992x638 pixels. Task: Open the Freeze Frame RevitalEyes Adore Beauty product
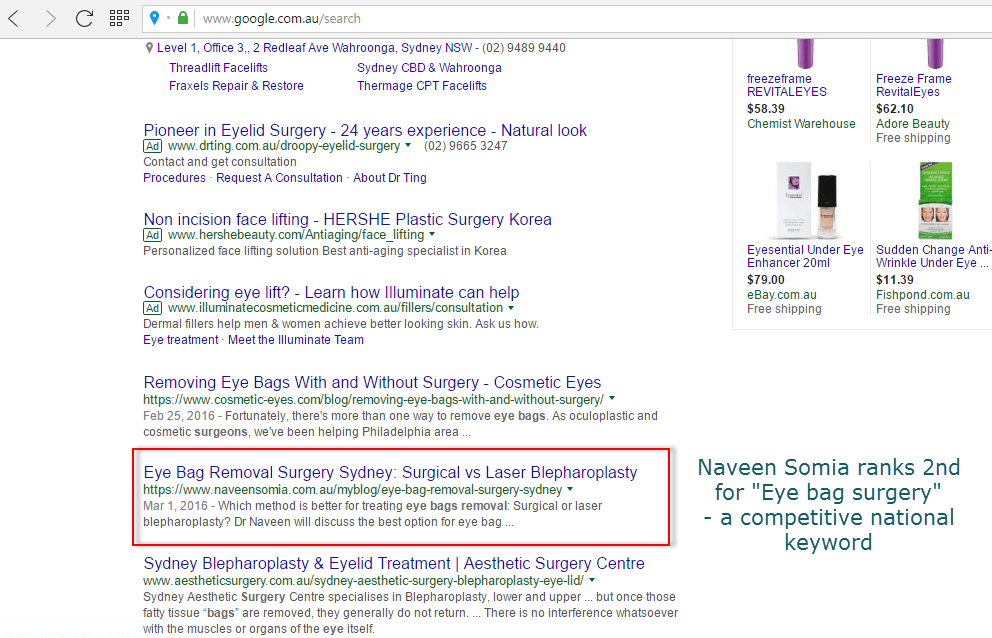tap(914, 85)
